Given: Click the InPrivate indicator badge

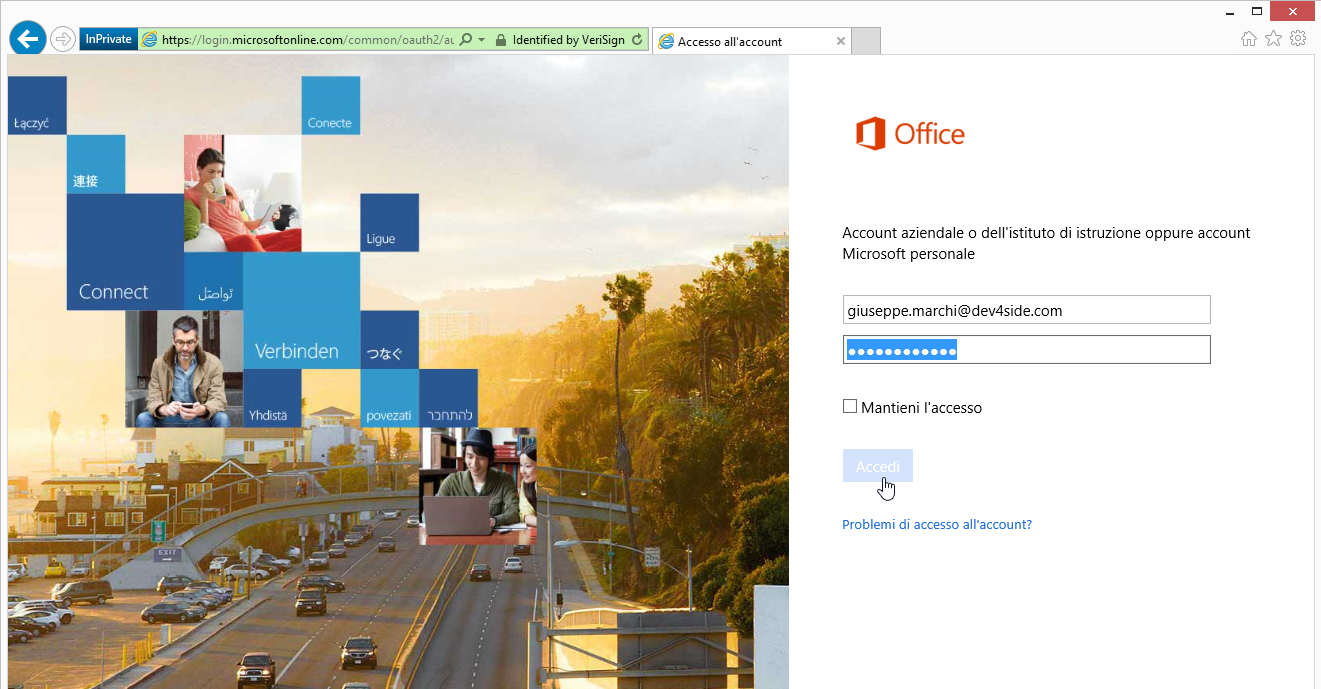Looking at the screenshot, I should (108, 40).
